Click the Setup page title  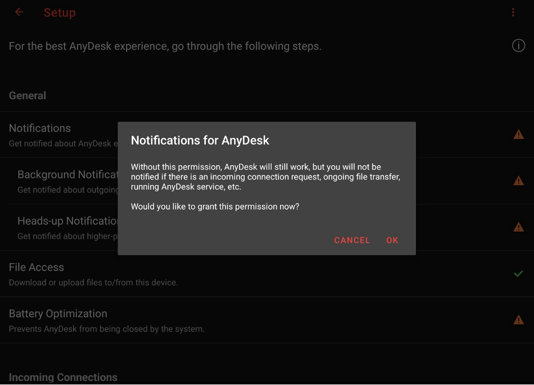tap(60, 13)
